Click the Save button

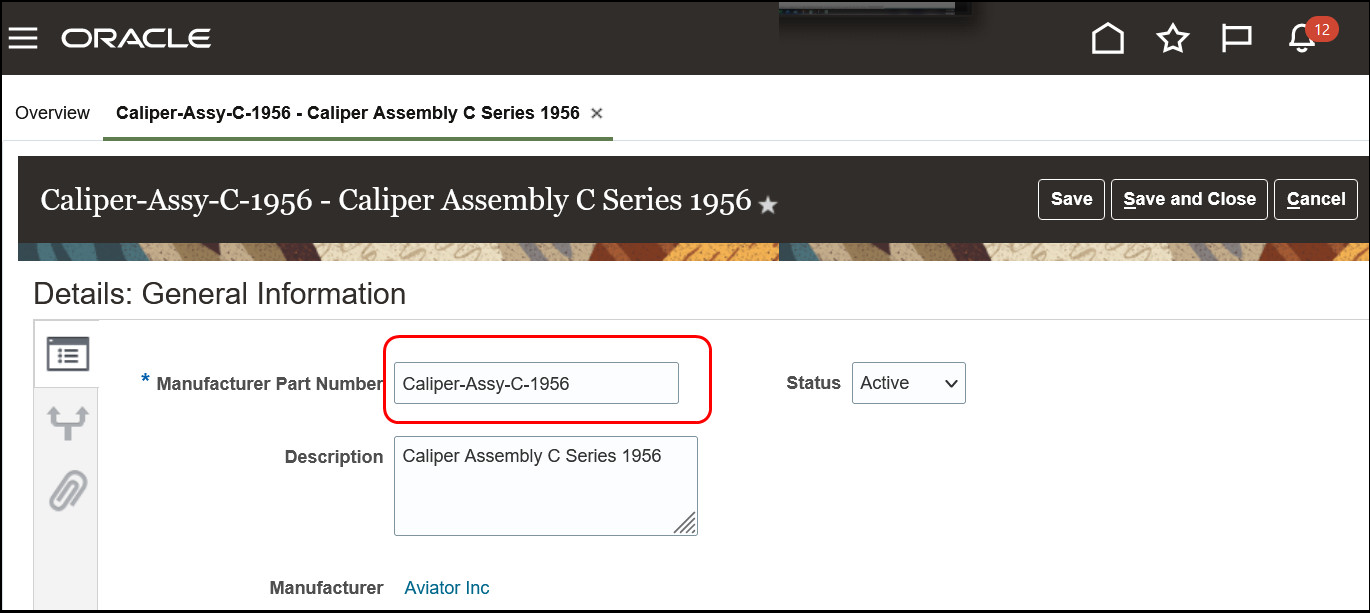click(x=1071, y=199)
